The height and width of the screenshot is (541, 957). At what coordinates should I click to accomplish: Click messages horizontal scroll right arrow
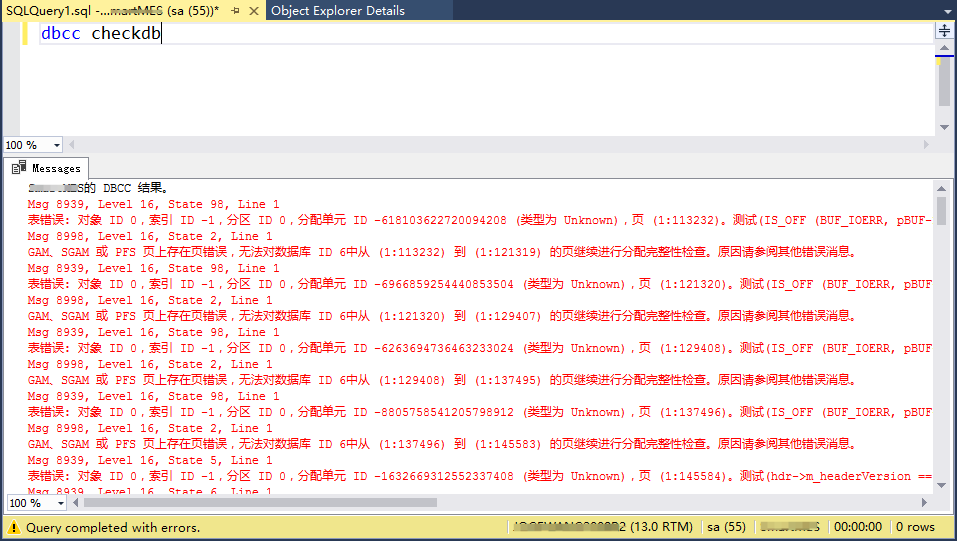tap(926, 502)
